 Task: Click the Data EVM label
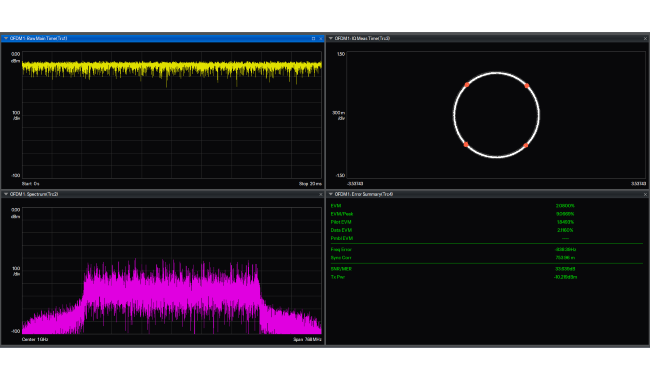(341, 230)
